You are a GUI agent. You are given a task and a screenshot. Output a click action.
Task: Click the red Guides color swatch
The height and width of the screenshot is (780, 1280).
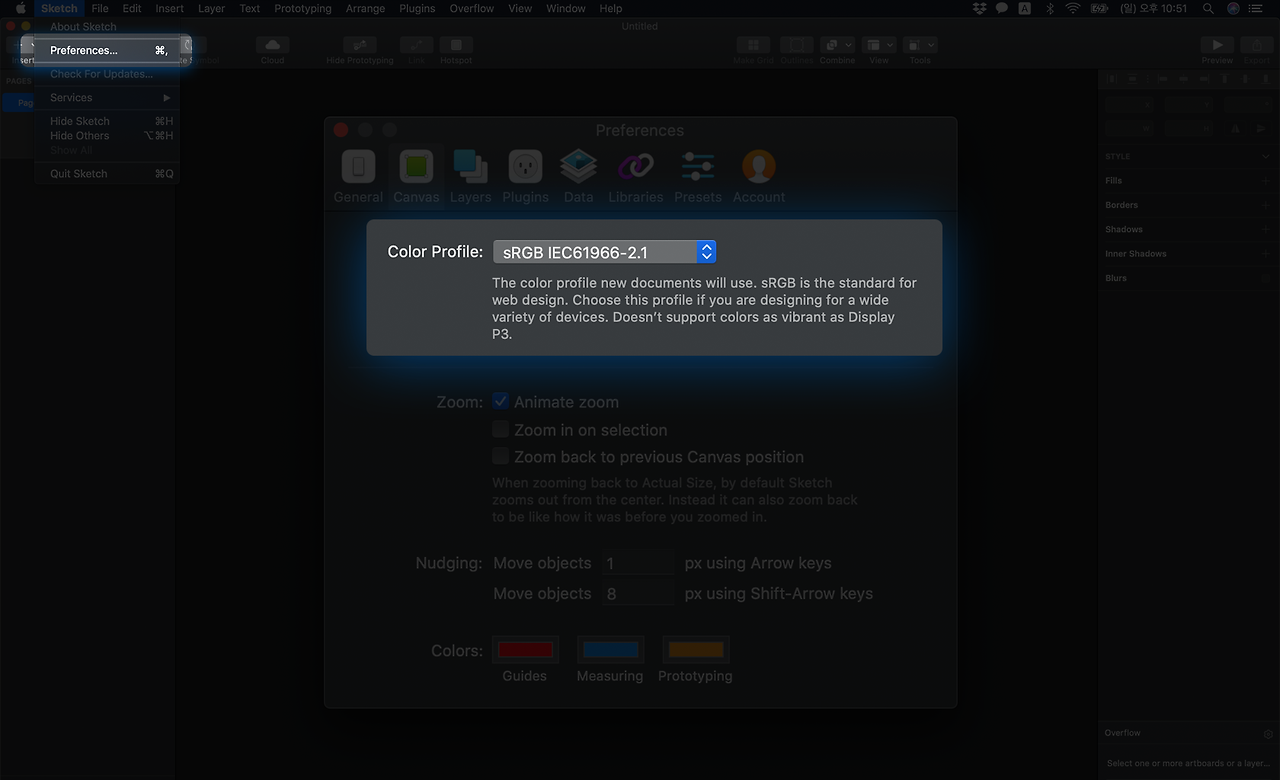coord(525,649)
